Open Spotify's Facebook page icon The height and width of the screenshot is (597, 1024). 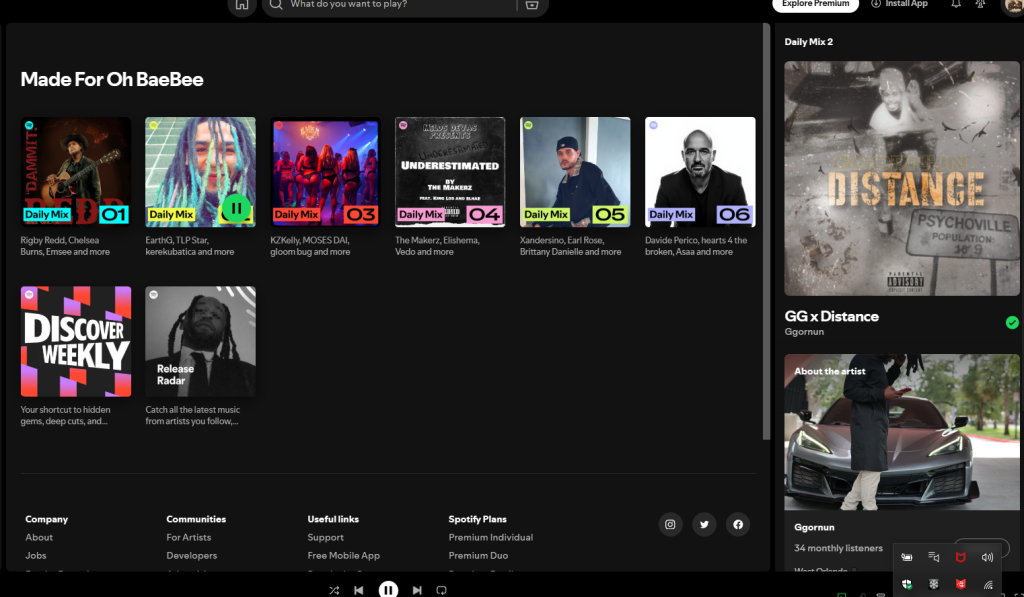pos(738,524)
